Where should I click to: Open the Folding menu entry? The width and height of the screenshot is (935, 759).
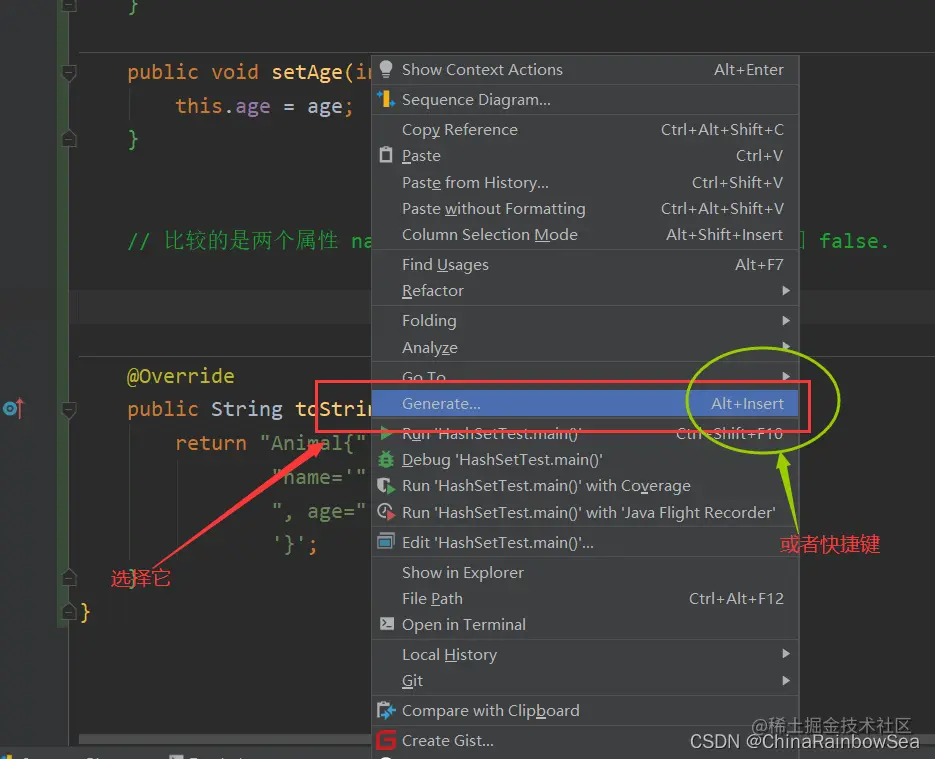[x=585, y=321]
